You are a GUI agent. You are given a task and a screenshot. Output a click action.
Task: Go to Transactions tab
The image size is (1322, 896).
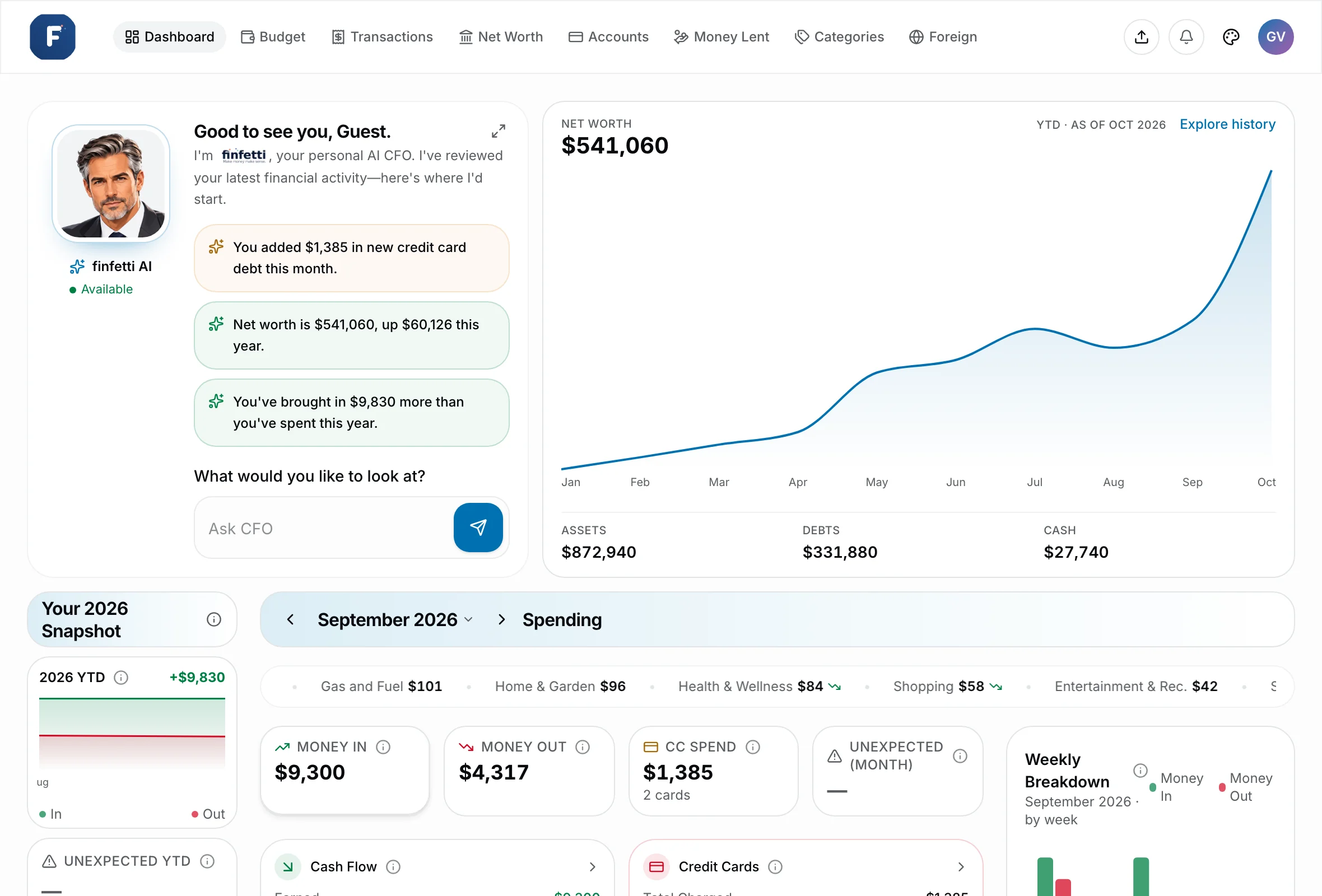pyautogui.click(x=382, y=37)
